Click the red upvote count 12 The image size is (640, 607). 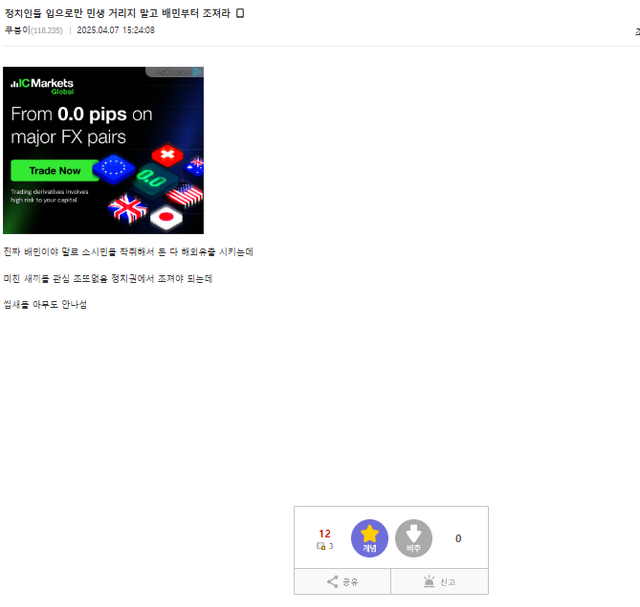tap(324, 533)
